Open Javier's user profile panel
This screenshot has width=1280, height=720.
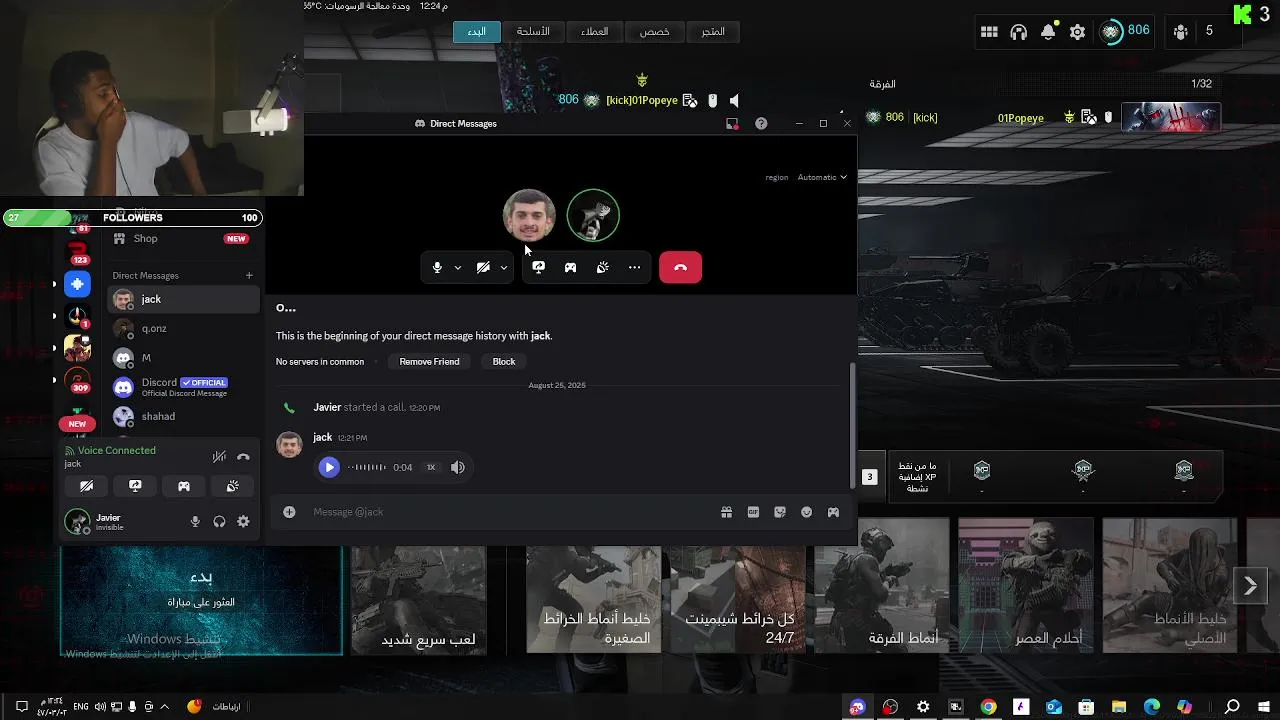pos(120,521)
